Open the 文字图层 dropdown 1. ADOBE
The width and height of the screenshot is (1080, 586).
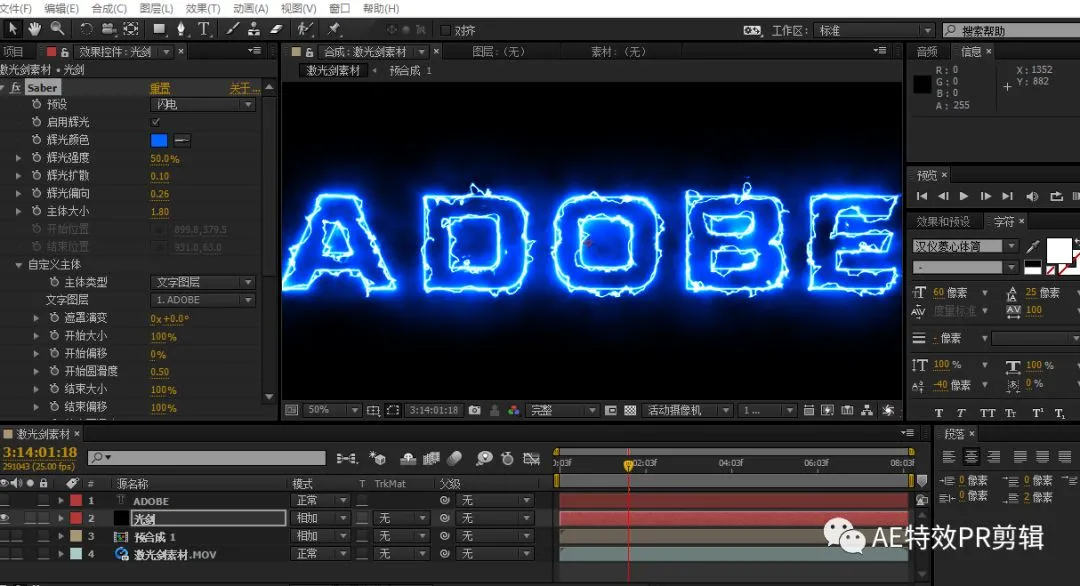click(203, 300)
